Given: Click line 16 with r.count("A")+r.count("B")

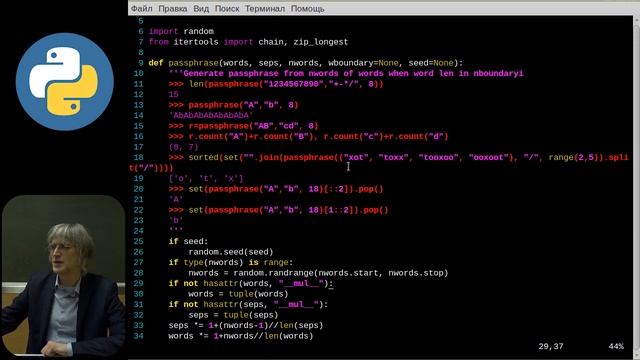Looking at the screenshot, I should pos(308,136).
